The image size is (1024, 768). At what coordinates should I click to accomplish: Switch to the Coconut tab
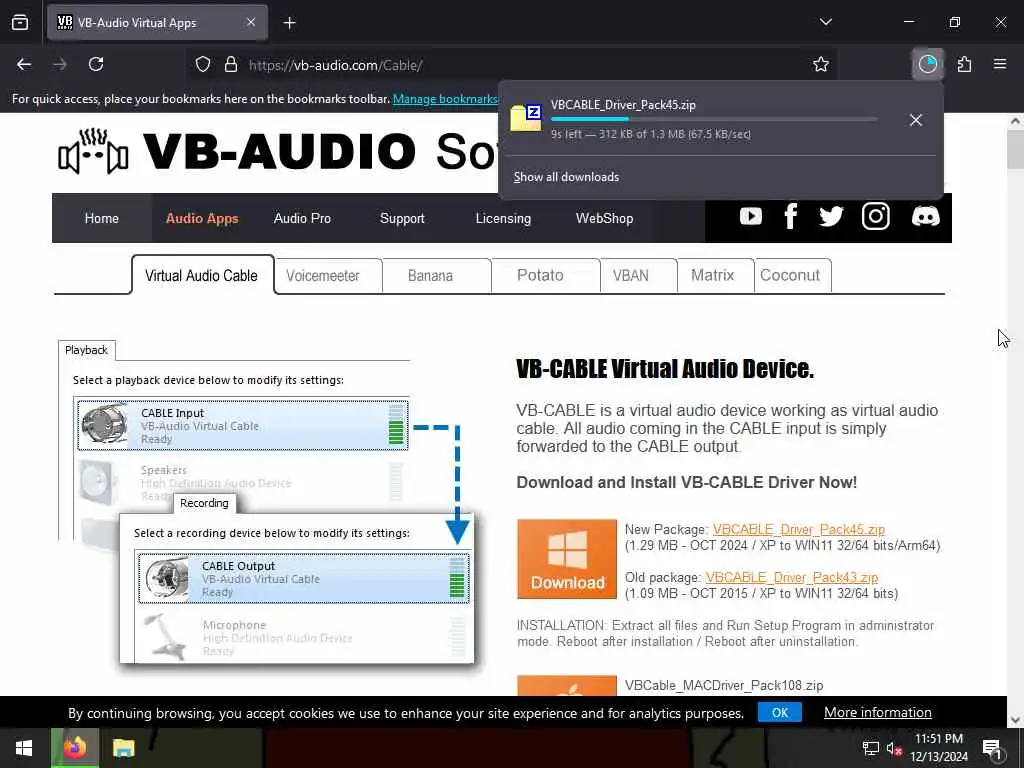tap(793, 276)
